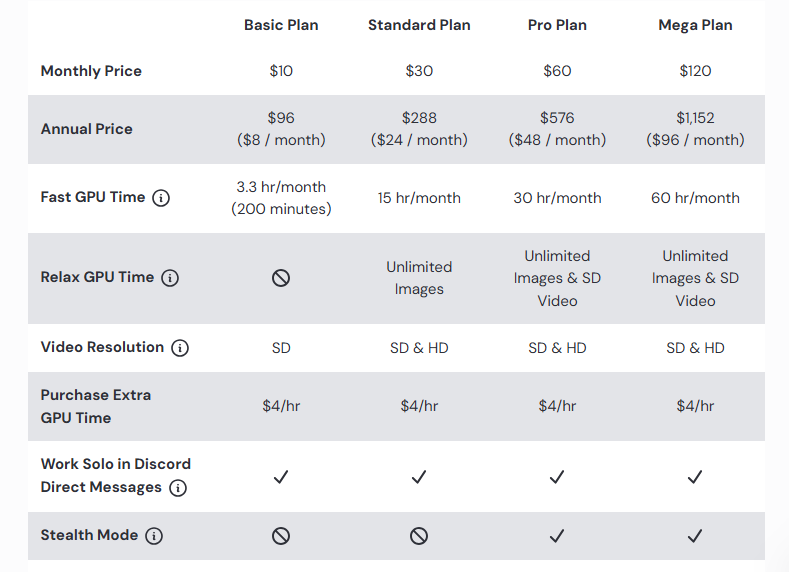Viewport: 789px width, 572px height.
Task: Choose the Pro Plan column header
Action: [x=557, y=25]
